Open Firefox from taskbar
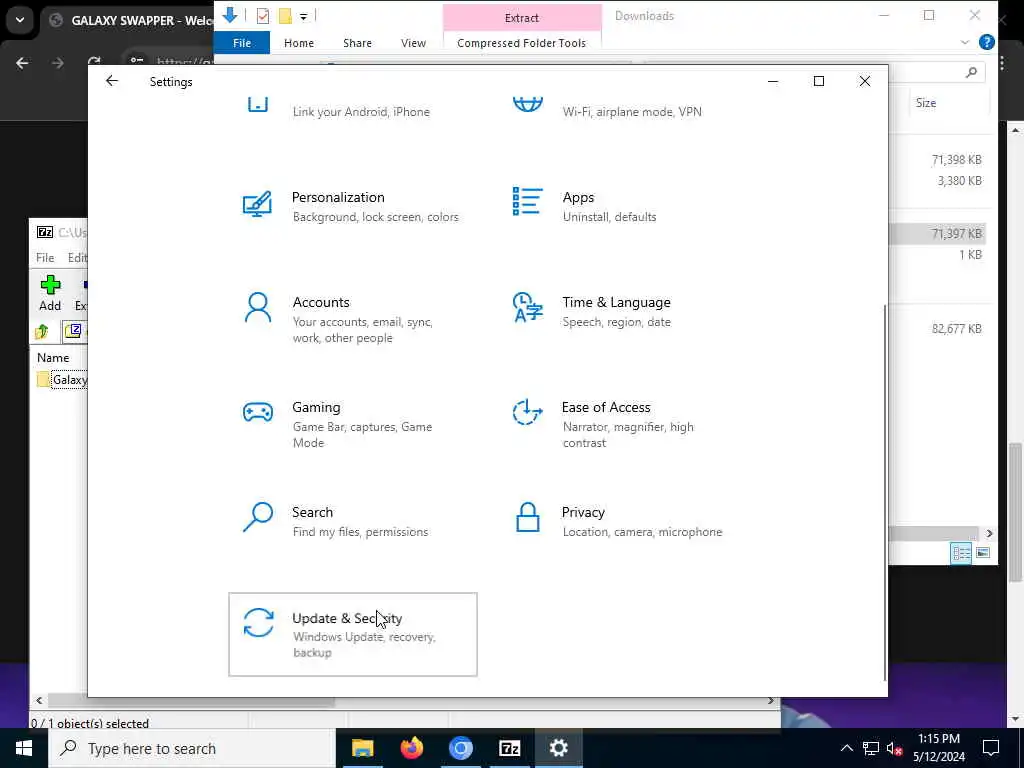 (x=411, y=748)
